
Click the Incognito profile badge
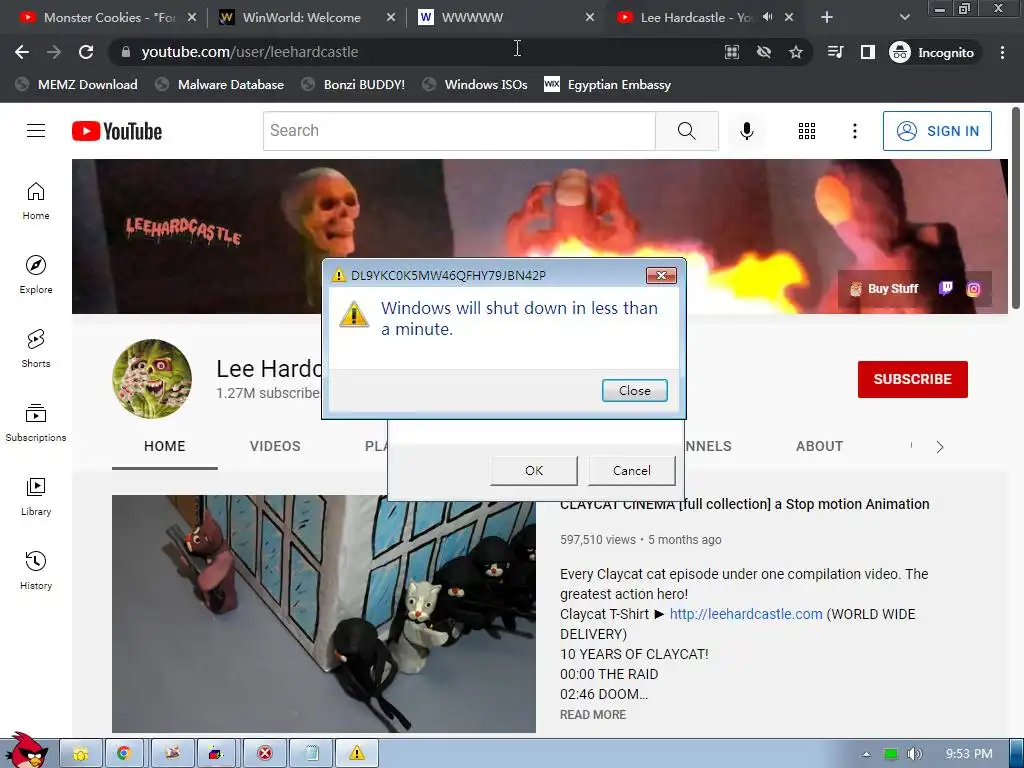click(x=932, y=52)
